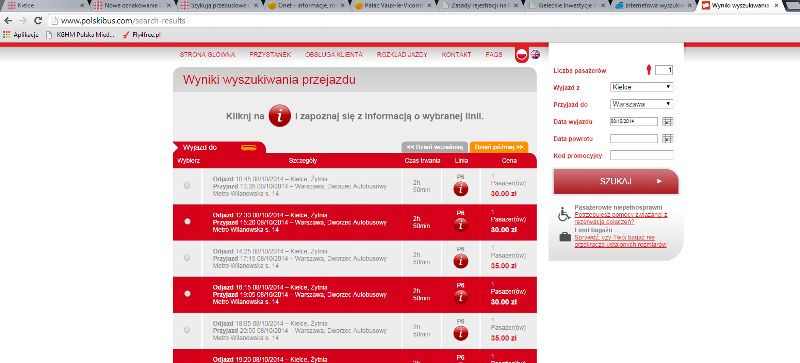Image resolution: width=800 pixels, height=363 pixels.
Task: Switch to the Nowe oznakowanie browser tab
Action: (132, 6)
